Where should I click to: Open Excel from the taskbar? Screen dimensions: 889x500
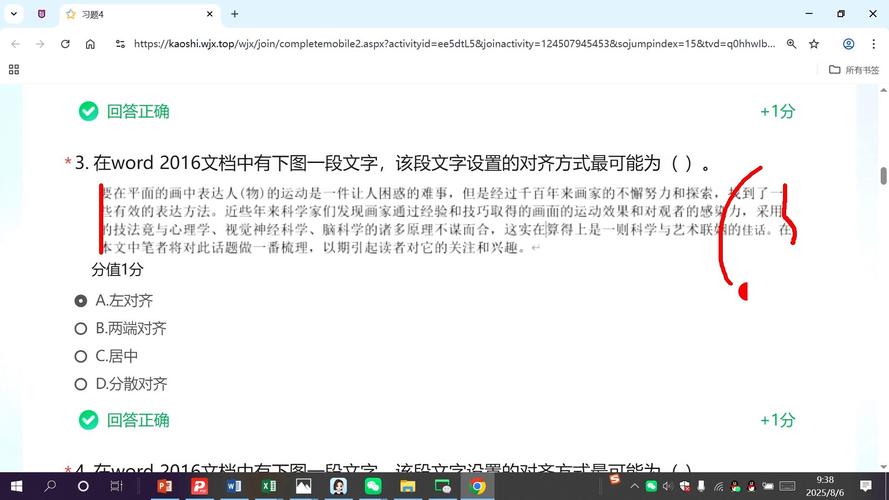pyautogui.click(x=269, y=486)
